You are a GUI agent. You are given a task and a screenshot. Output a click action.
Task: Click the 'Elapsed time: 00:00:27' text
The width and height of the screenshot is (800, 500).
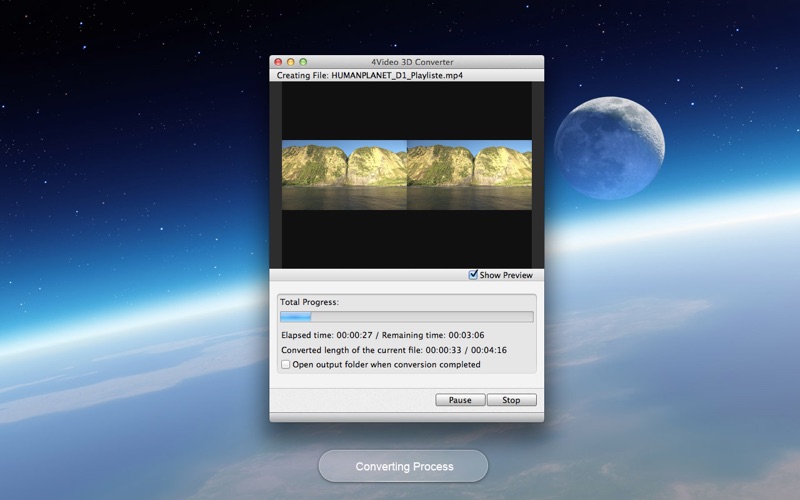[327, 335]
